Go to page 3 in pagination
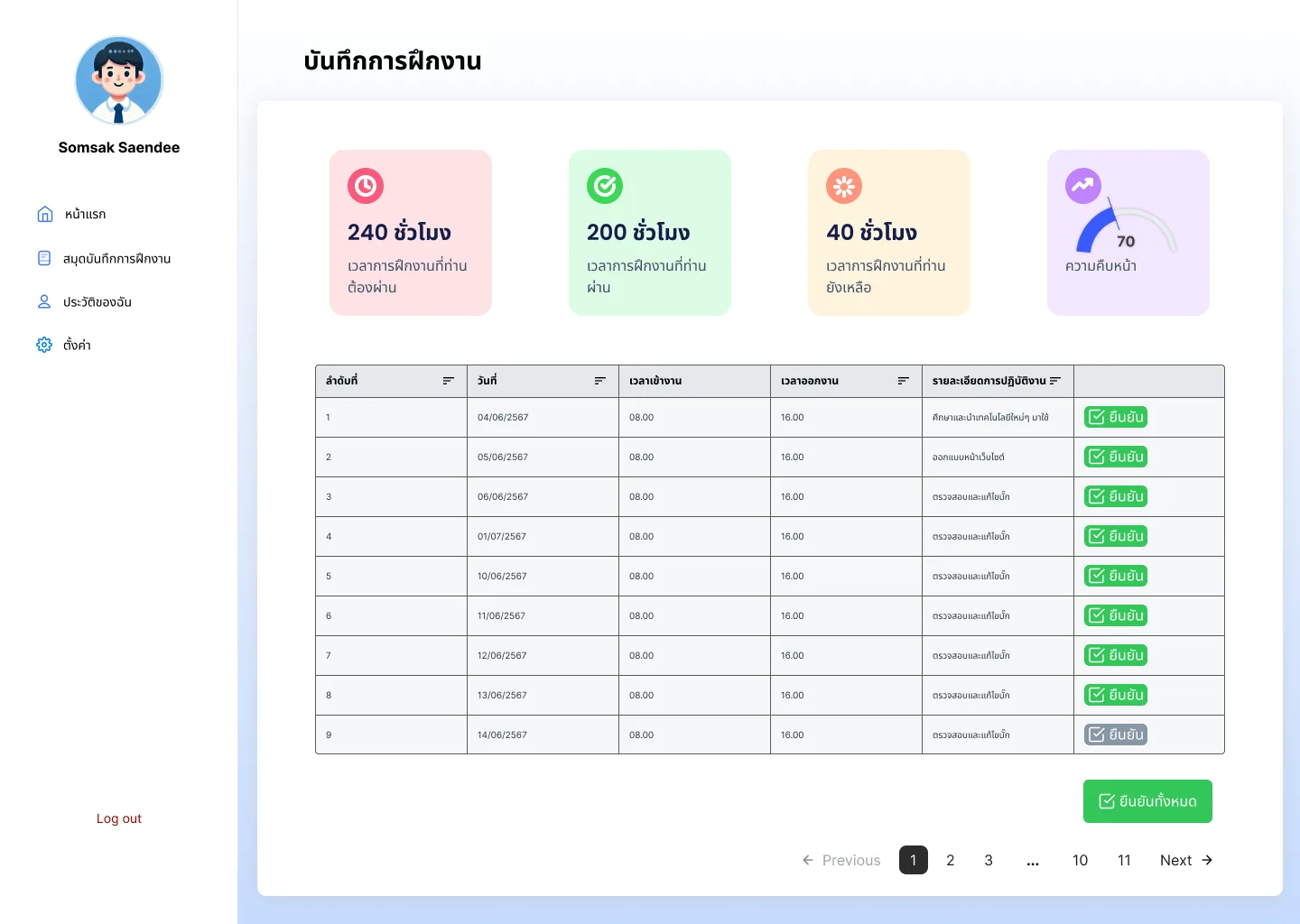The height and width of the screenshot is (924, 1300). click(989, 860)
